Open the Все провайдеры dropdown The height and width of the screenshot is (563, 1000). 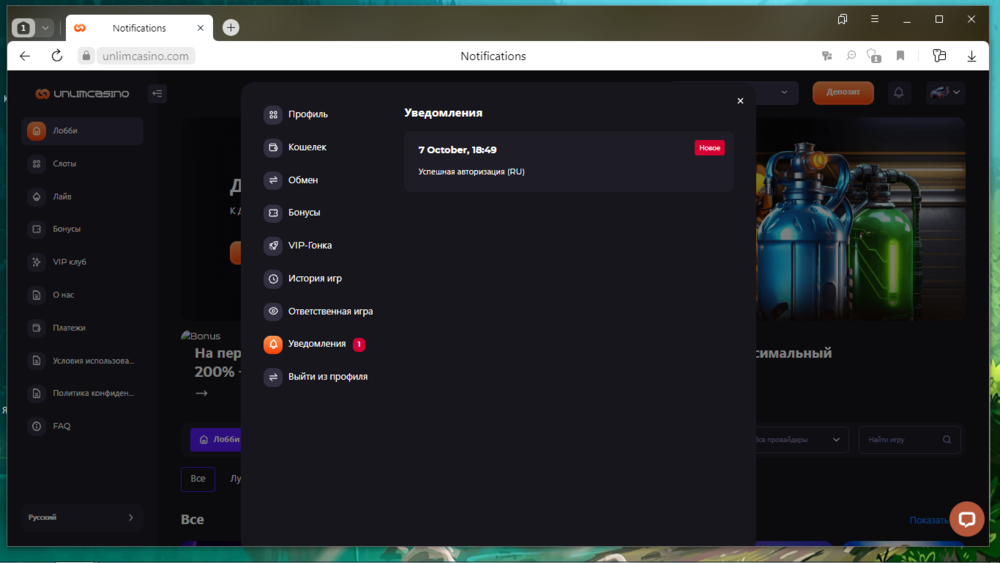(800, 440)
